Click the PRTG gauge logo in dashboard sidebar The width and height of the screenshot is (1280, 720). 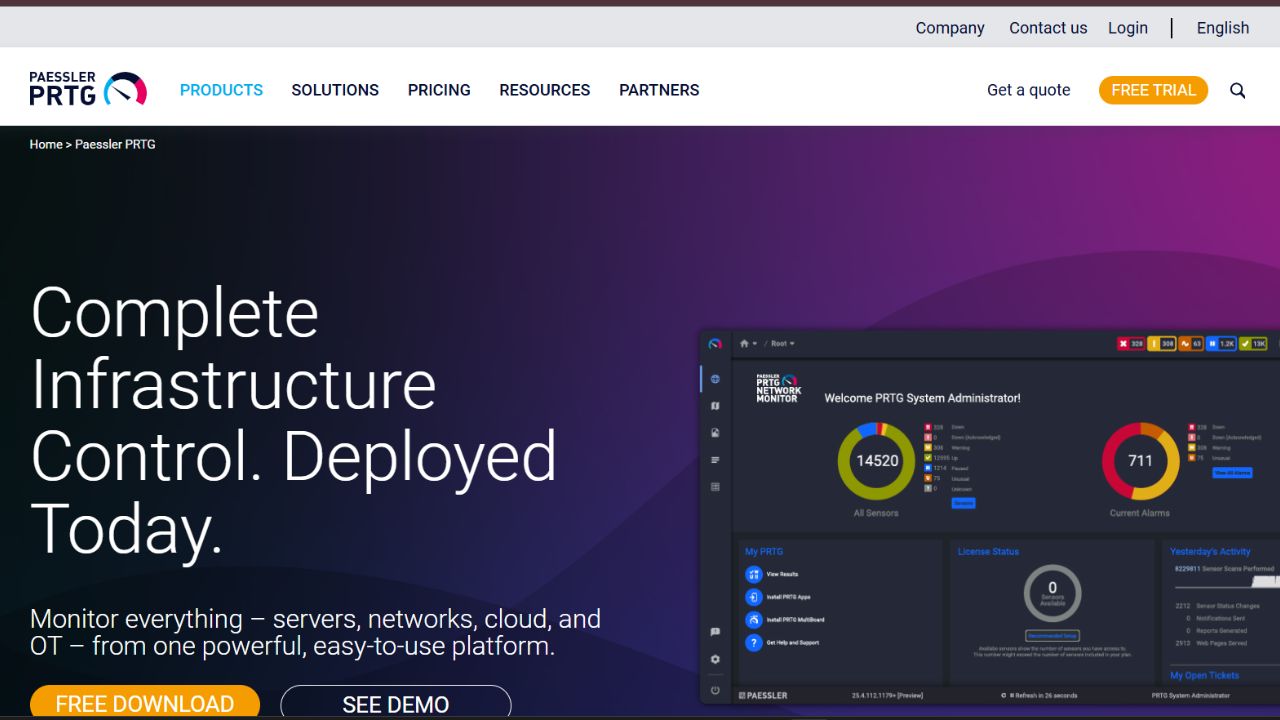[715, 344]
